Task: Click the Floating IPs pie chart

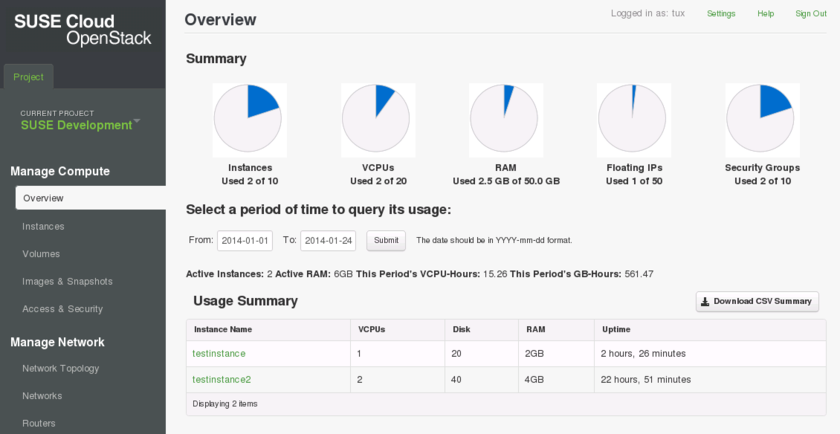Action: click(x=633, y=120)
